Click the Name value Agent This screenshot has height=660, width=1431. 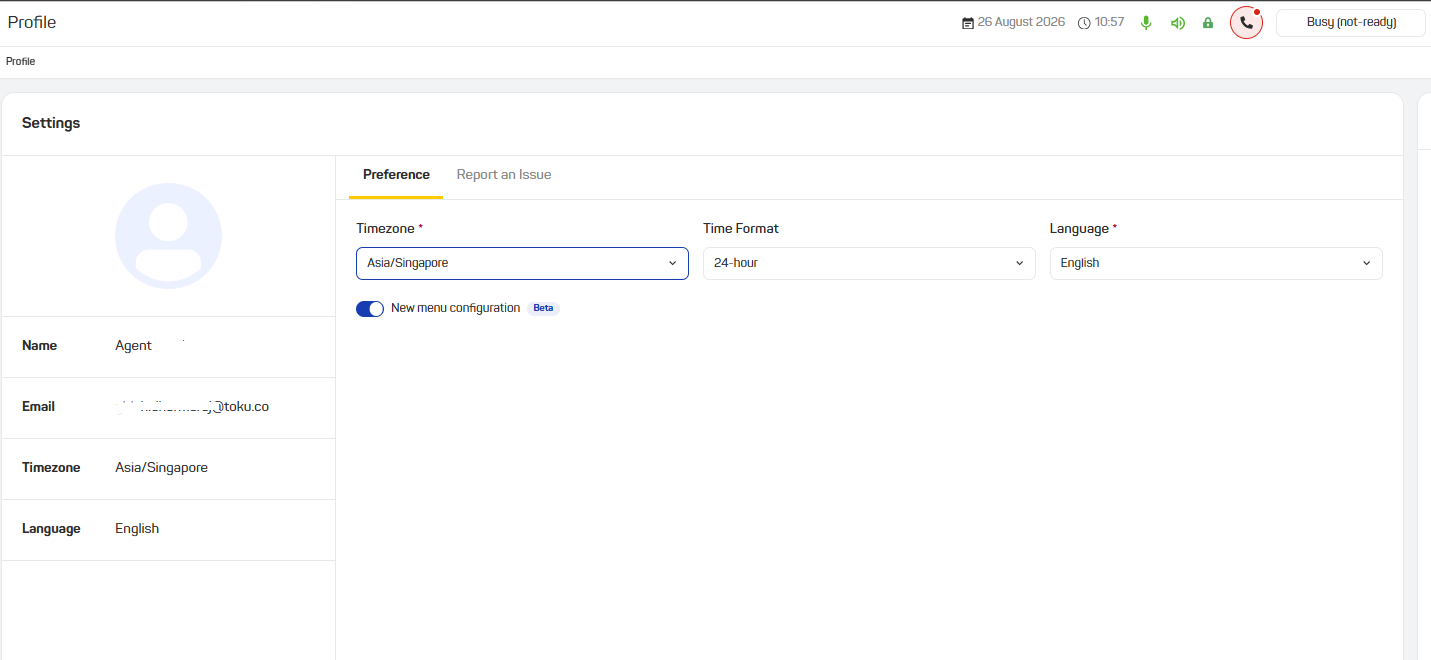point(133,346)
